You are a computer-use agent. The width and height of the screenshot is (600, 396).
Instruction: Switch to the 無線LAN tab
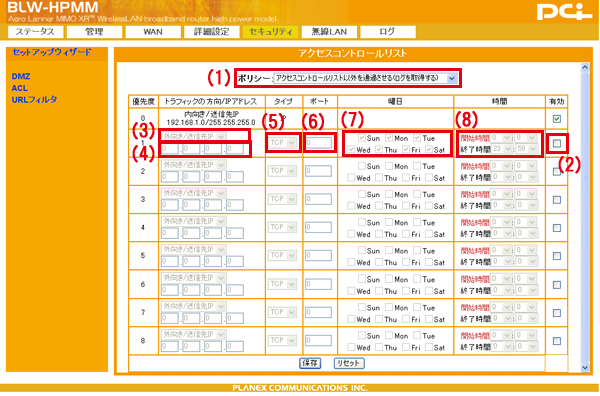(329, 32)
